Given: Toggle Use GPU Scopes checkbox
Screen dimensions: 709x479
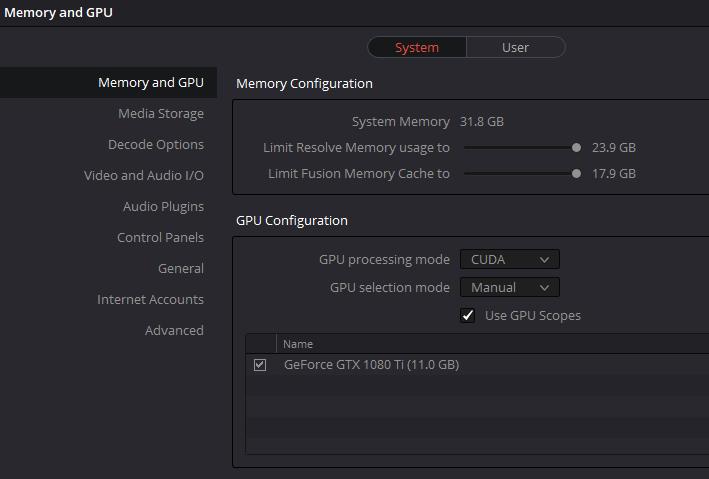Looking at the screenshot, I should click(467, 315).
